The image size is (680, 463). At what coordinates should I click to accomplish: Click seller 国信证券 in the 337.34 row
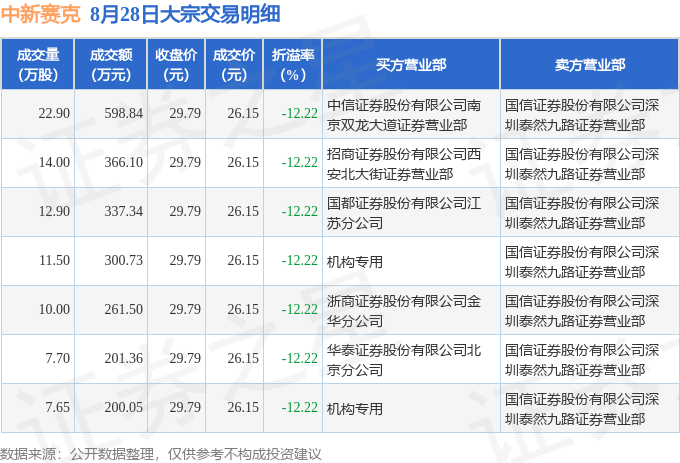[582, 213]
